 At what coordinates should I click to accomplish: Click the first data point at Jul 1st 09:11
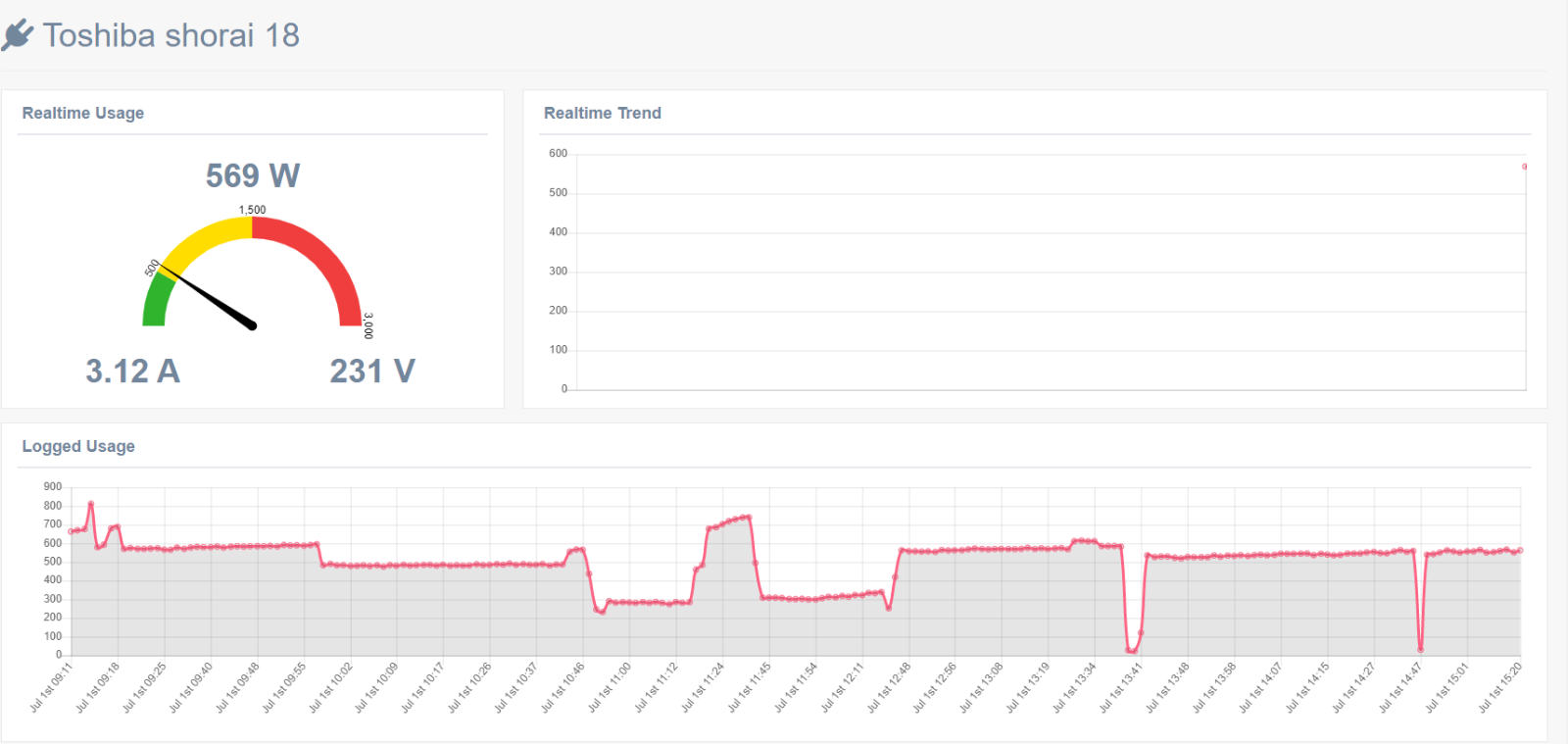pos(71,531)
